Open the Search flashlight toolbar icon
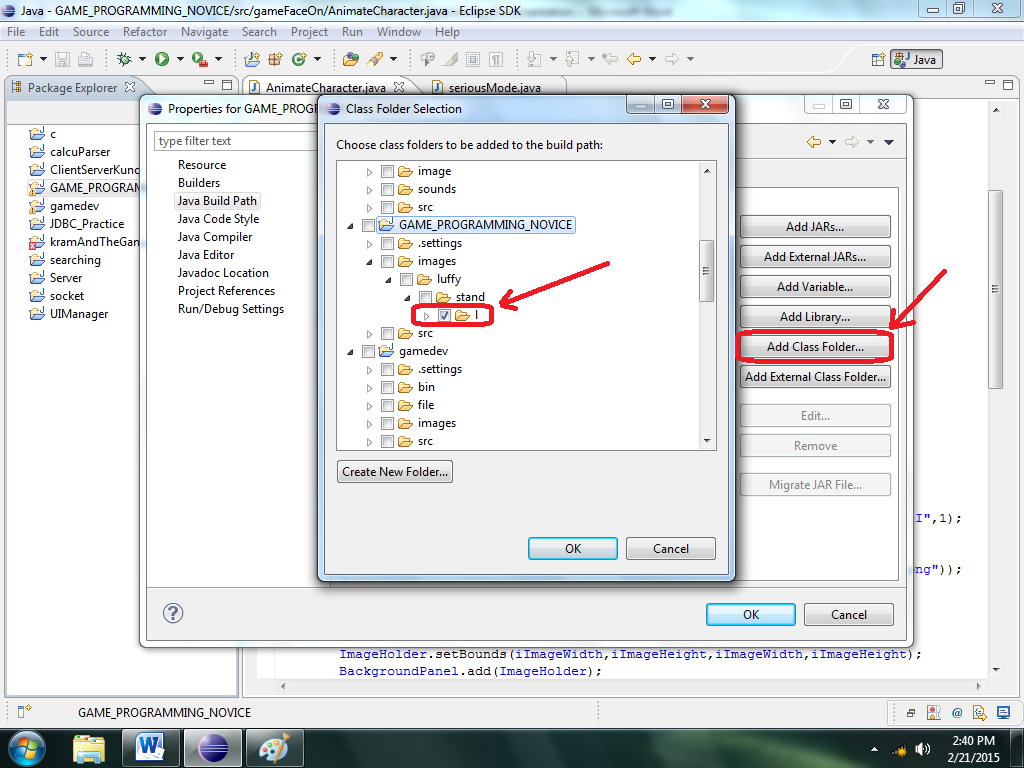 click(x=374, y=58)
